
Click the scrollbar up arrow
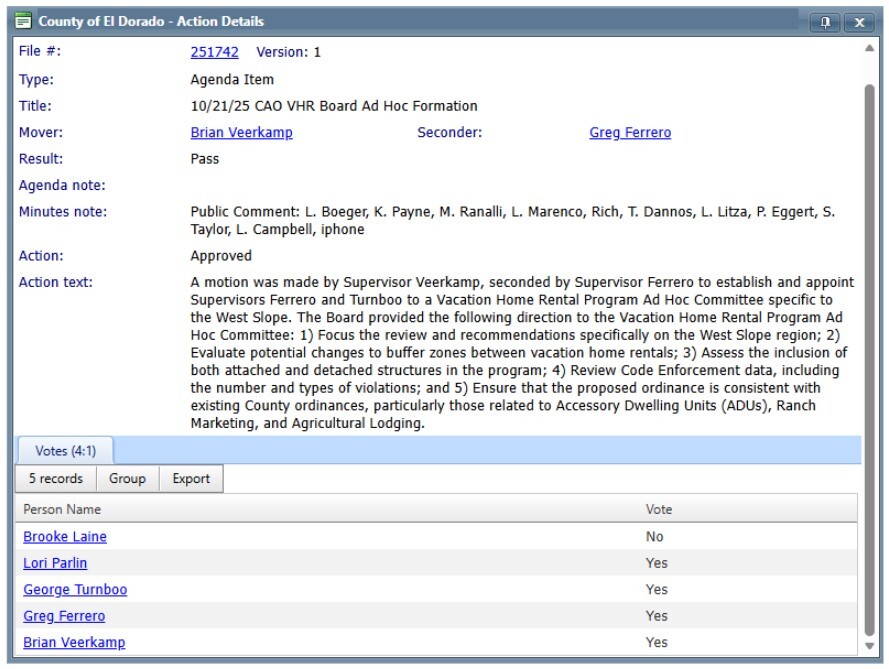[869, 48]
